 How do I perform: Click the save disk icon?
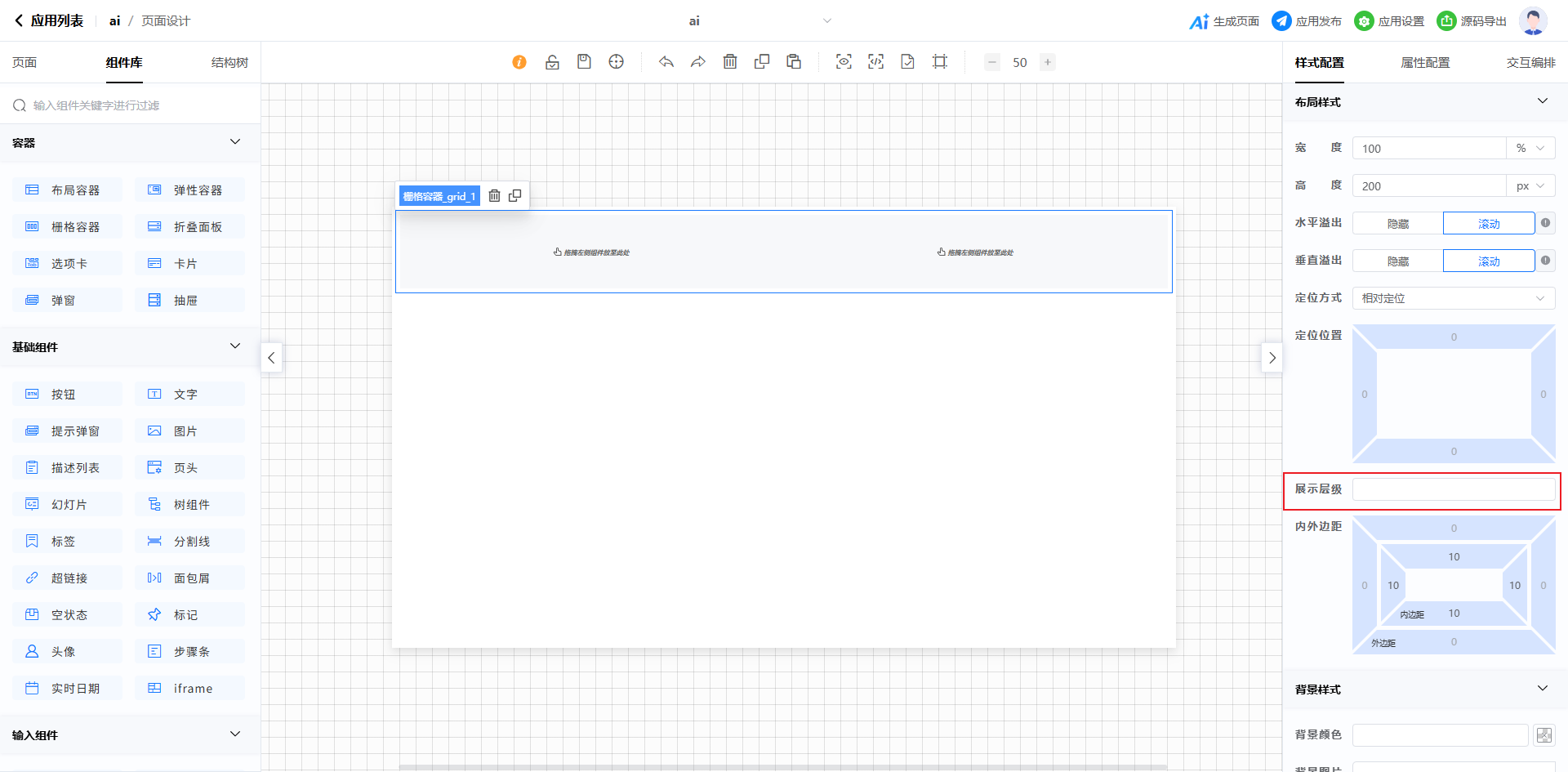584,62
